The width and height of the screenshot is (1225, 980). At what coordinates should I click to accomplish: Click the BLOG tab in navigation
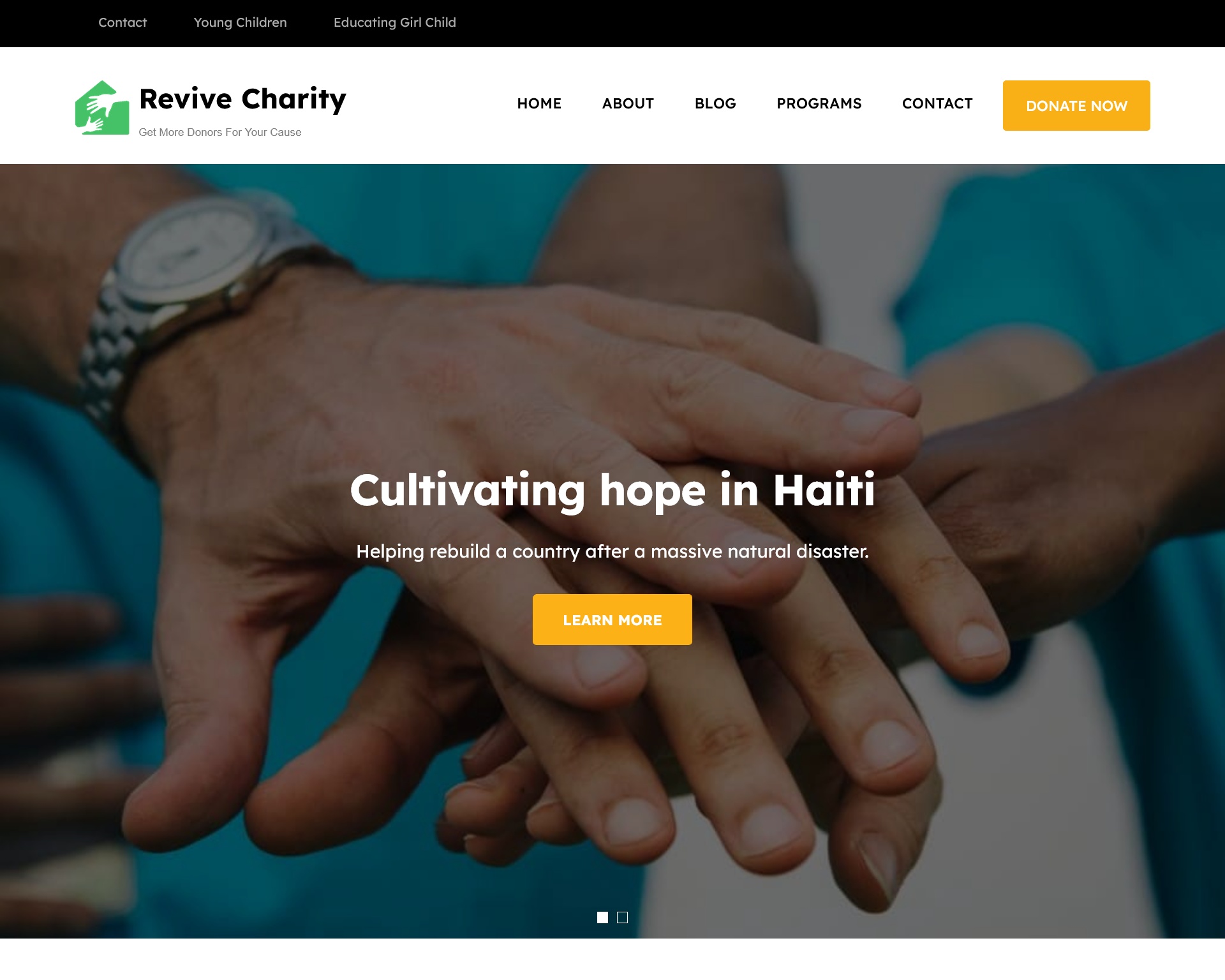point(715,103)
